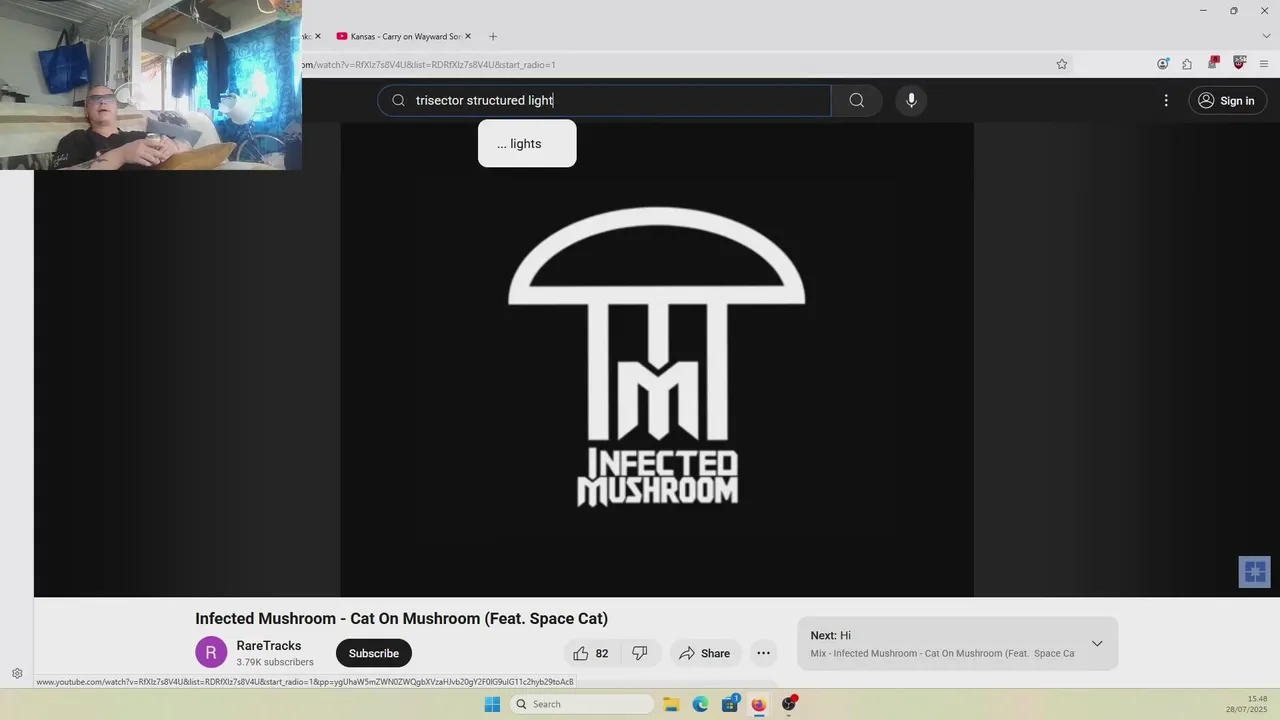Click the '3.79K subscribers' text
Image resolution: width=1280 pixels, height=720 pixels.
(x=275, y=662)
